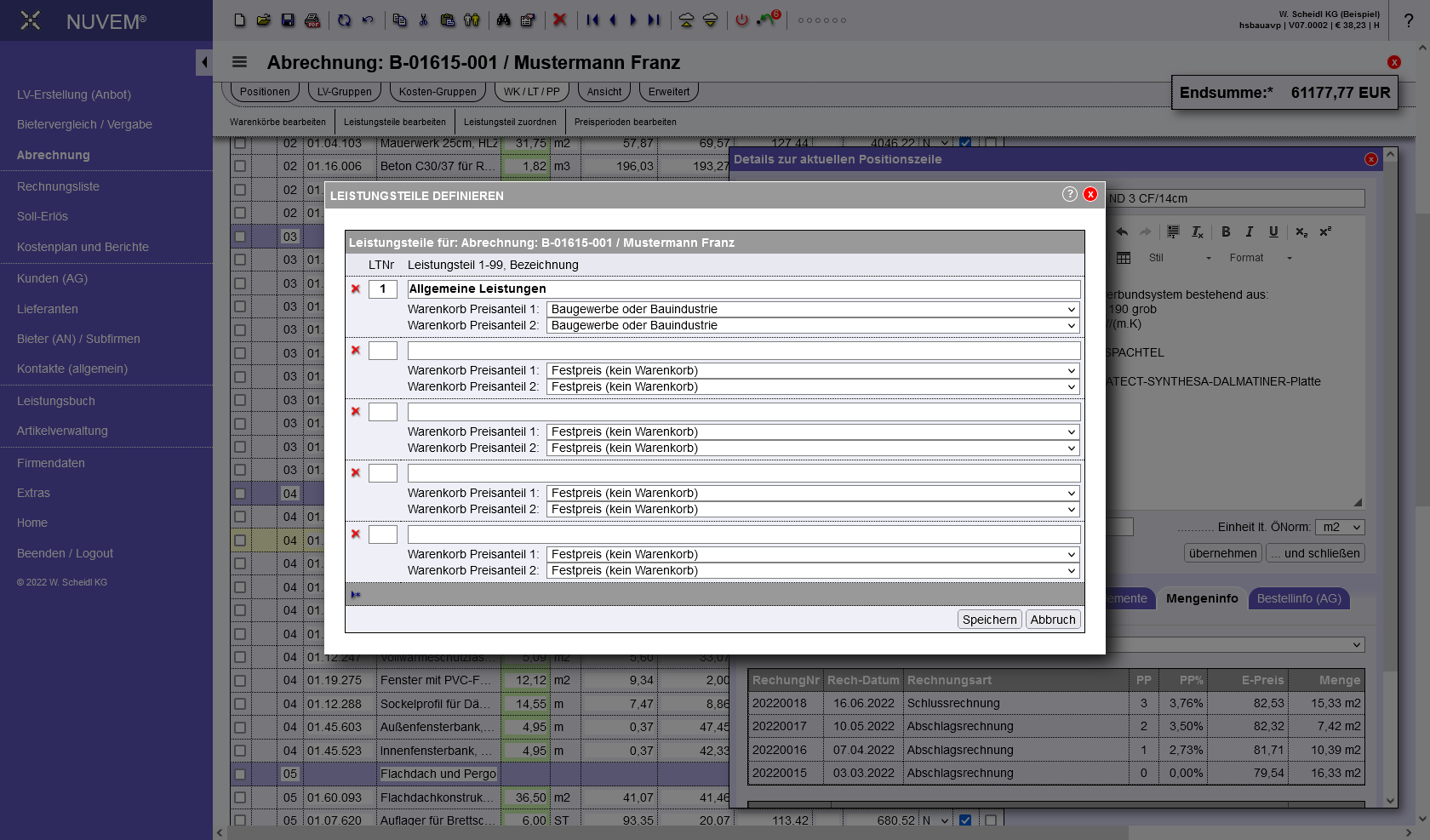Image resolution: width=1430 pixels, height=840 pixels.
Task: Toggle checkbox for Fenster mit PVC row
Action: 240,681
